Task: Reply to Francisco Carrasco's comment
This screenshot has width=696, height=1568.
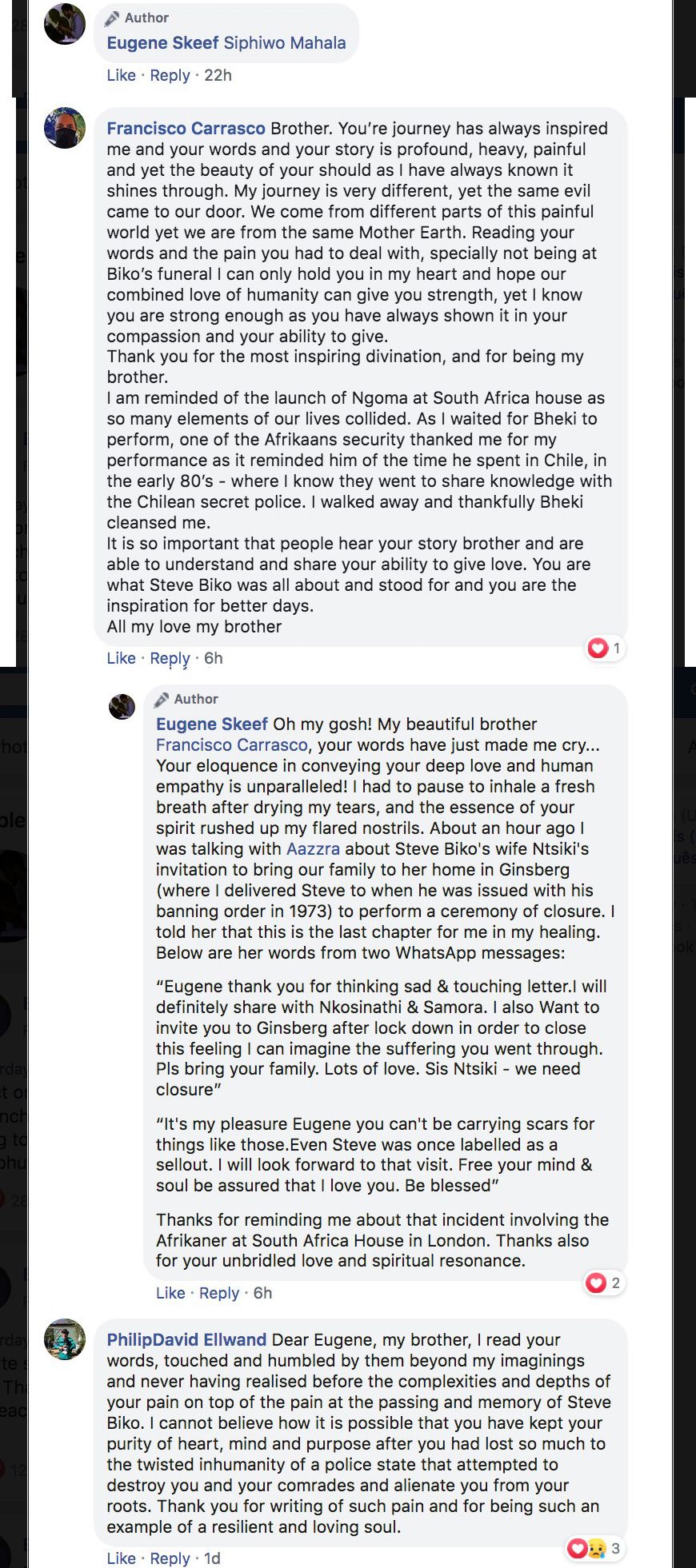Action: [170, 658]
